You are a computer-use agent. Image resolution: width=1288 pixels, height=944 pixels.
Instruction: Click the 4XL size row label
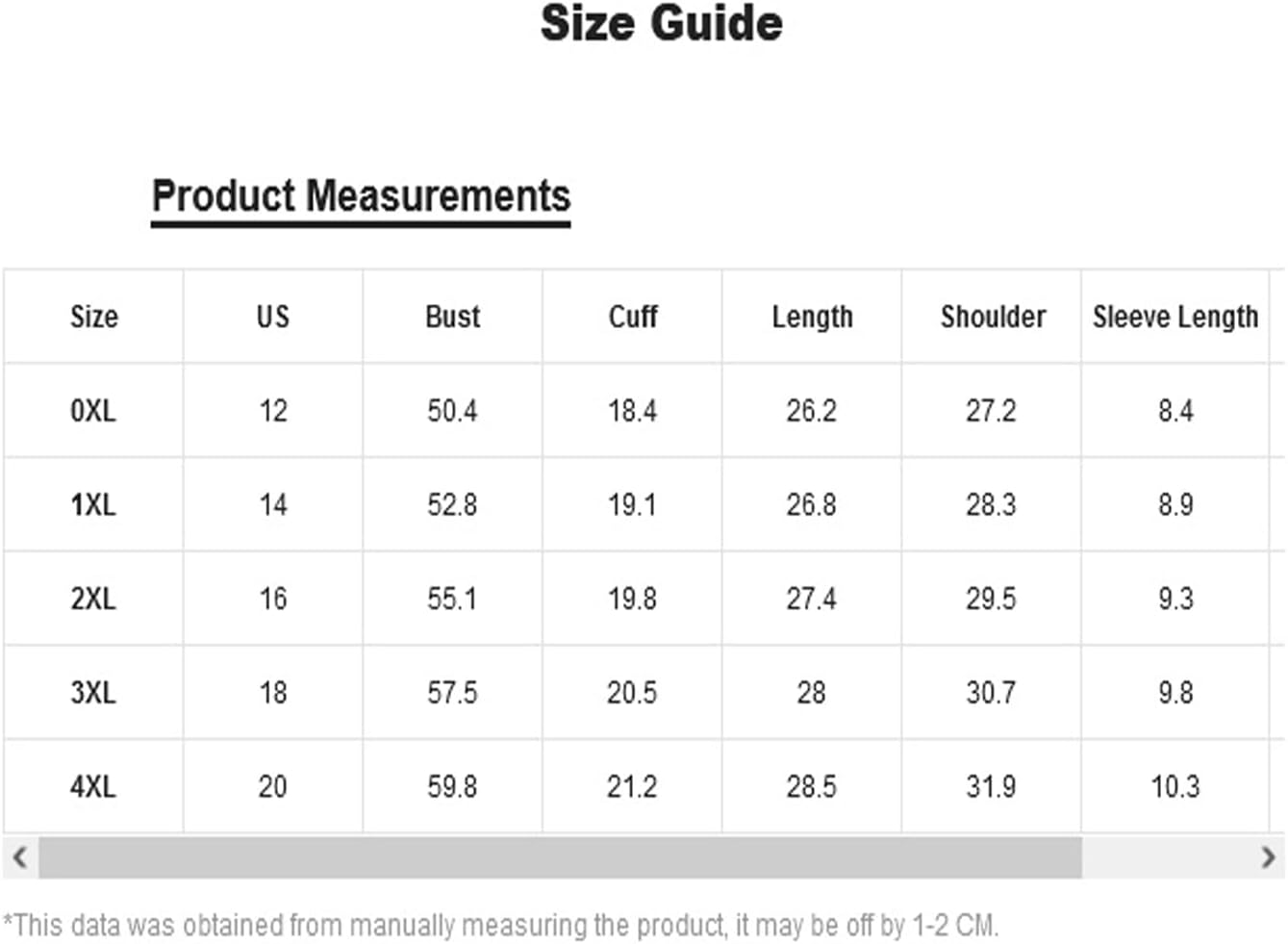tap(93, 786)
